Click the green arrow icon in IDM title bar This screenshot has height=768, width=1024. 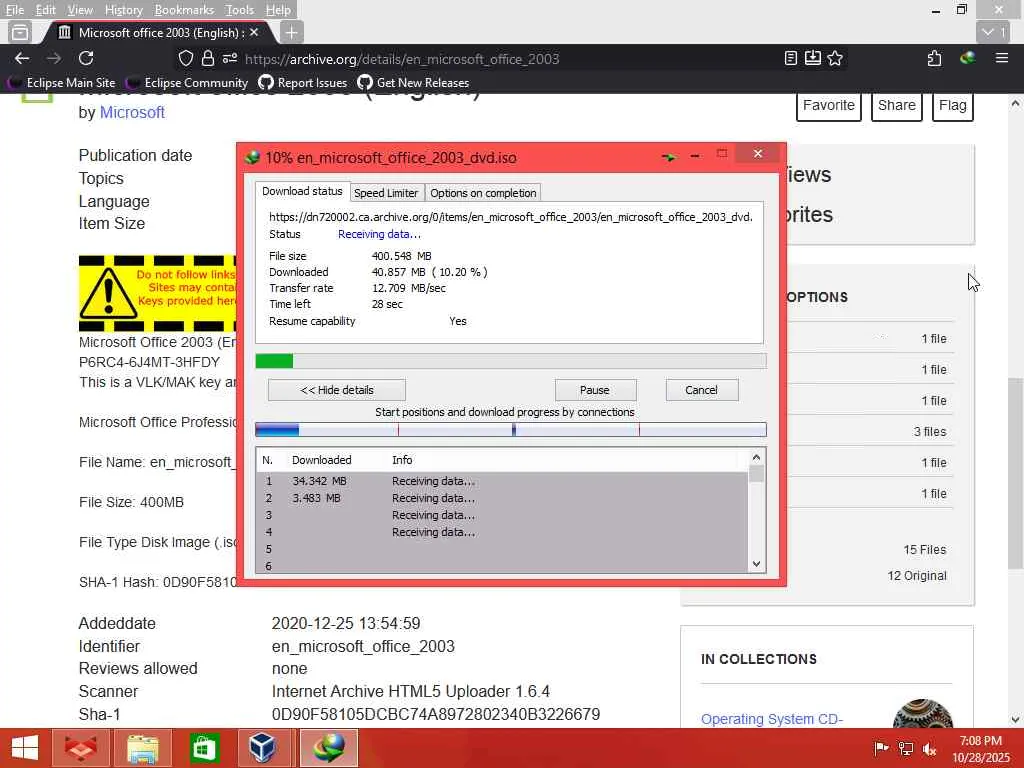[x=669, y=157]
